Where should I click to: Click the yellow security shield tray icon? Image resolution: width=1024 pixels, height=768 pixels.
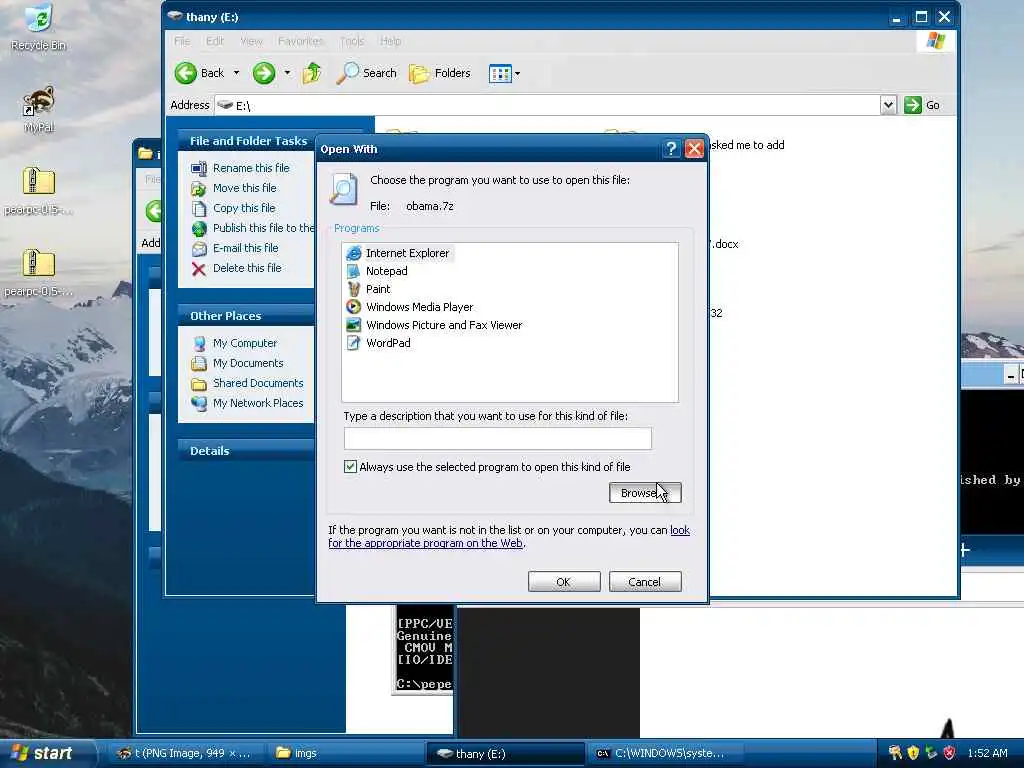(913, 753)
